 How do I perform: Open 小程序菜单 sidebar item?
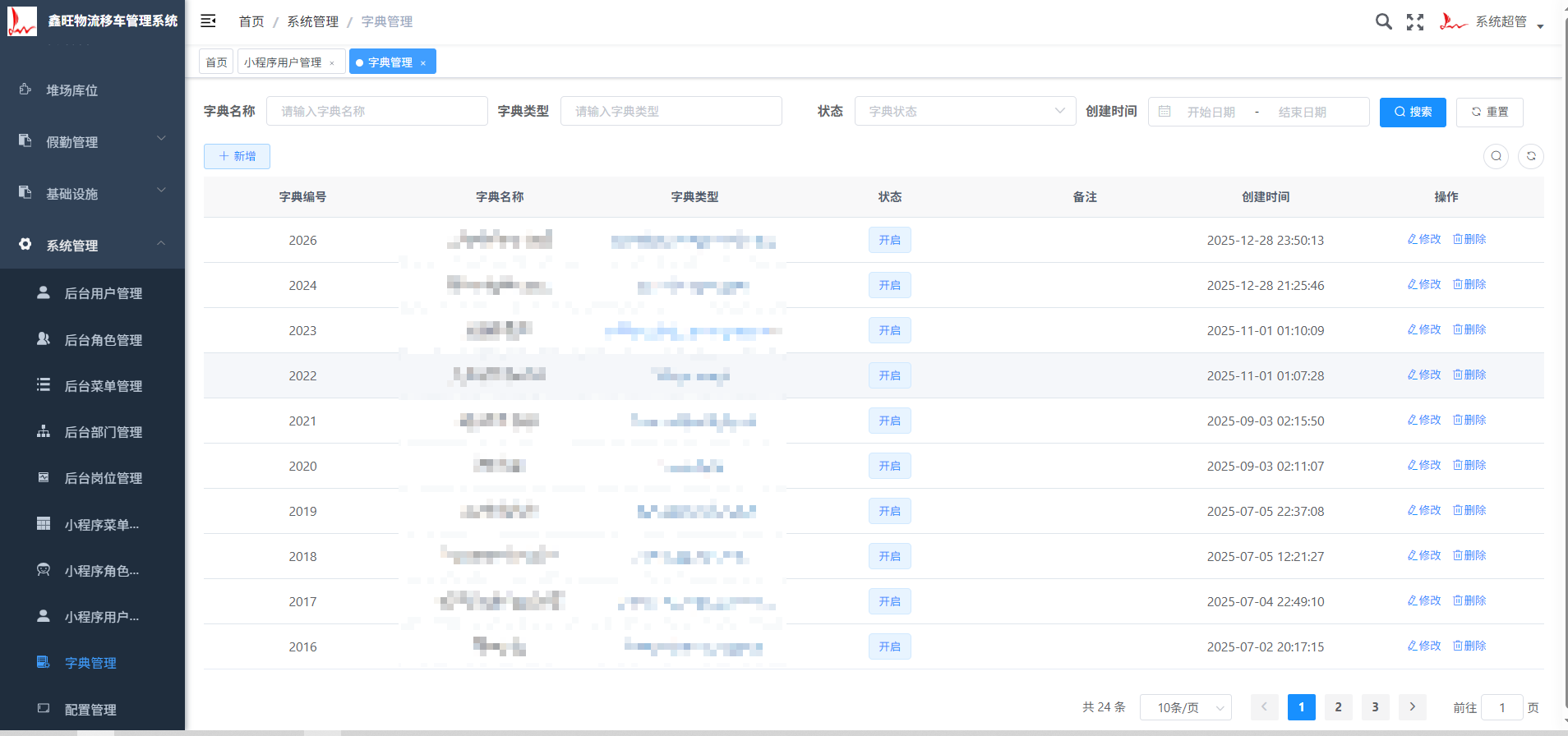click(x=92, y=525)
